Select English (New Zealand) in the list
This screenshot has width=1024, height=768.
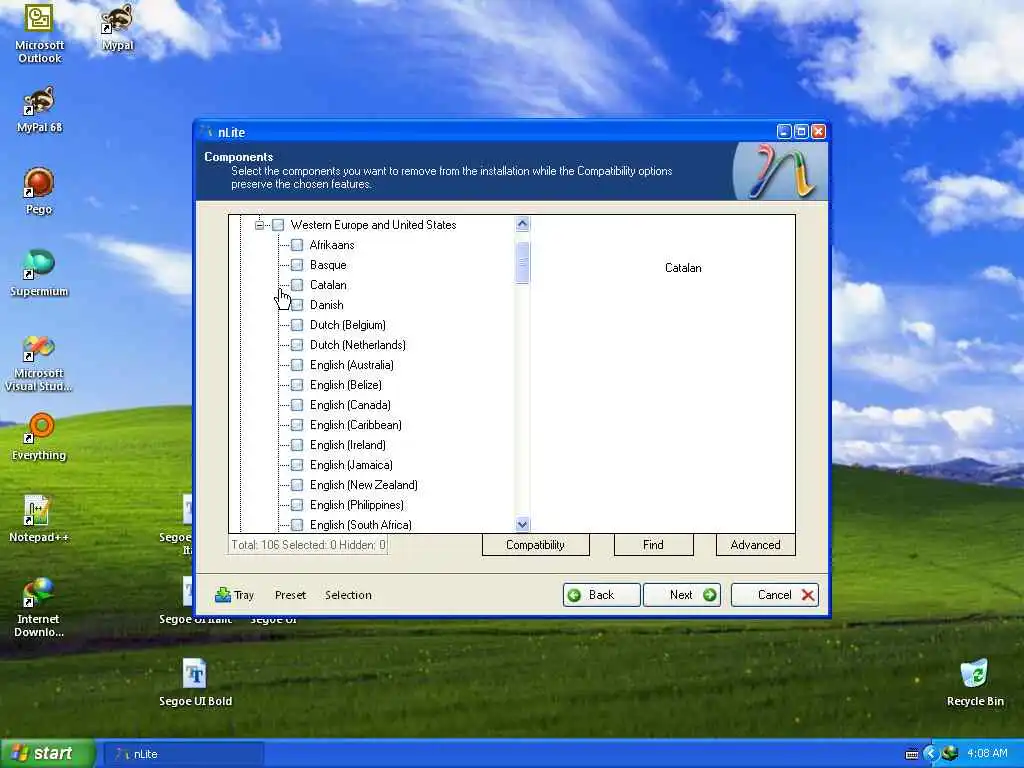tap(364, 485)
